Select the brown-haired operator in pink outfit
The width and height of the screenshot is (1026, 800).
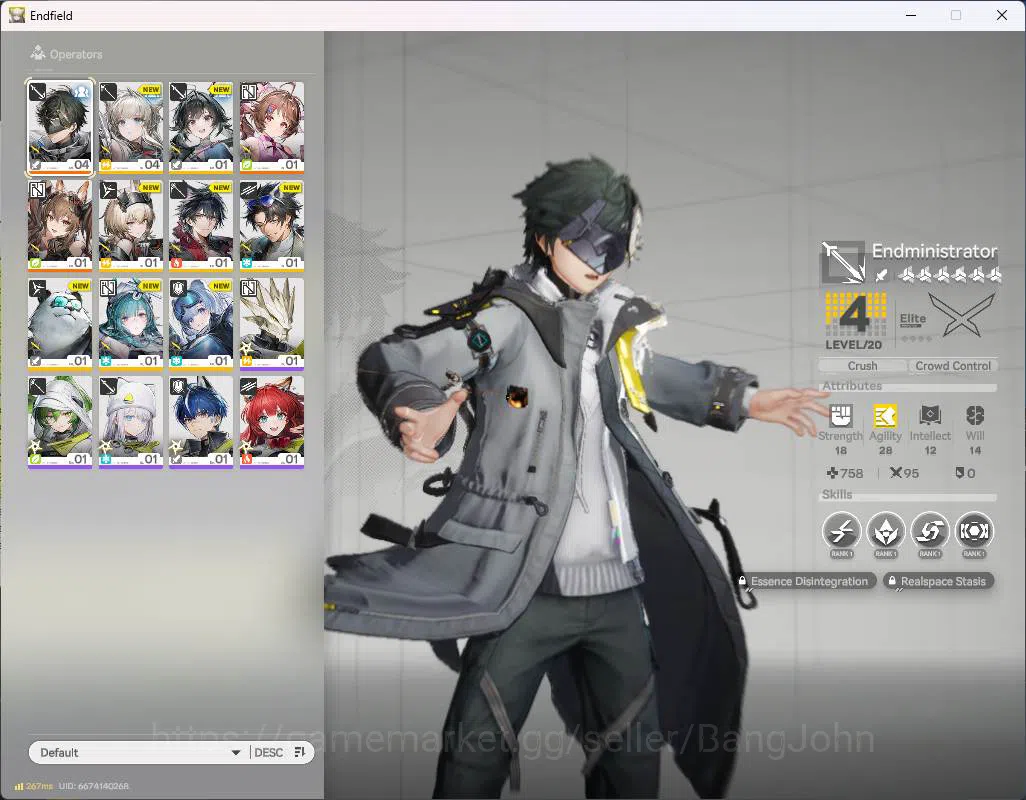pos(272,128)
